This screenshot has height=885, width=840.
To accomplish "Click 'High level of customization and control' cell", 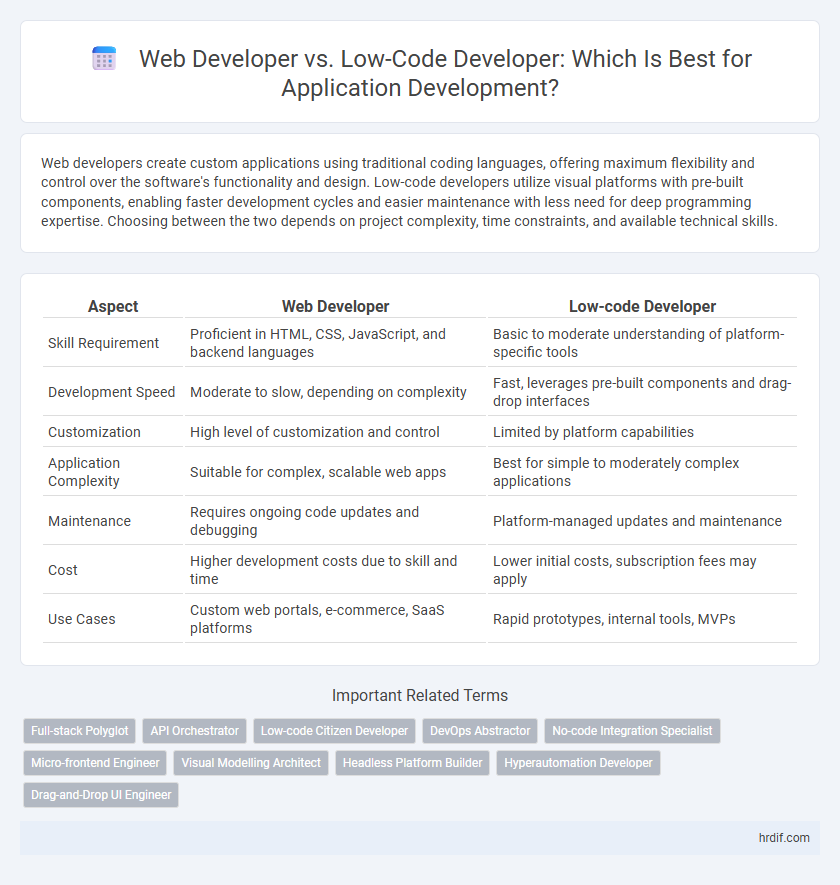I will click(x=335, y=432).
